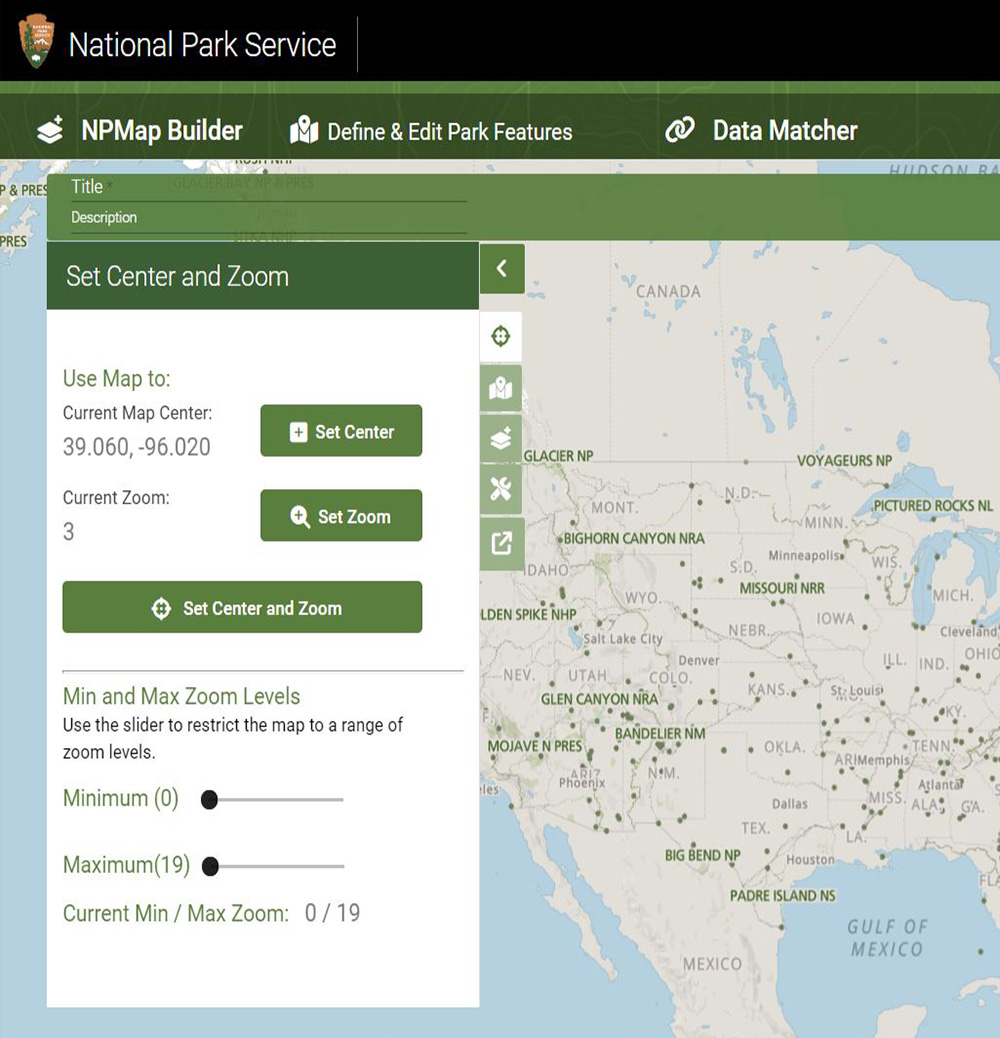Click the PADRE ISLAND NS map label

click(x=782, y=896)
